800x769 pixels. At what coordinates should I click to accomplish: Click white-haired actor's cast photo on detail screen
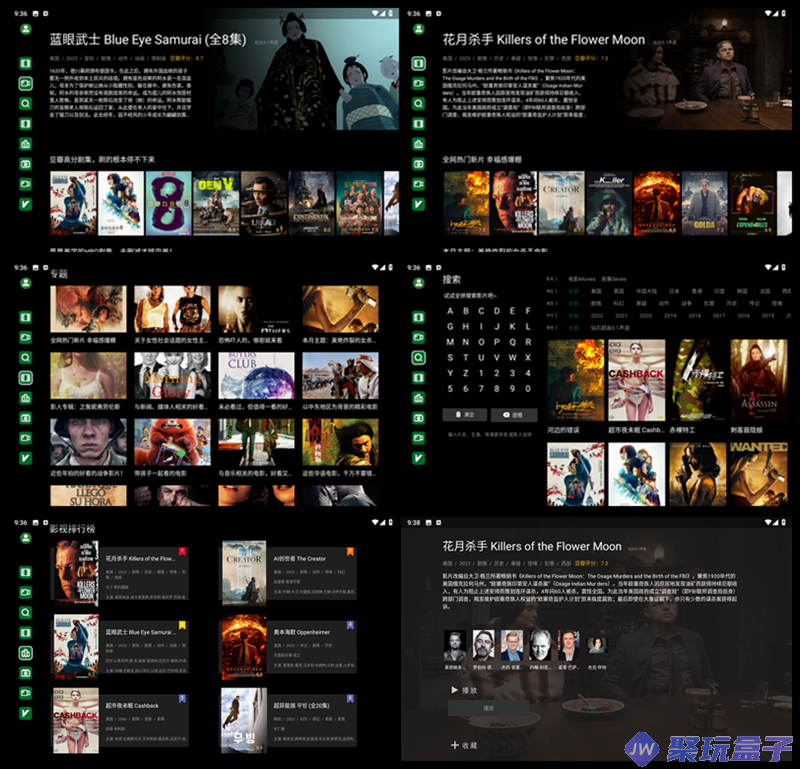click(x=540, y=646)
